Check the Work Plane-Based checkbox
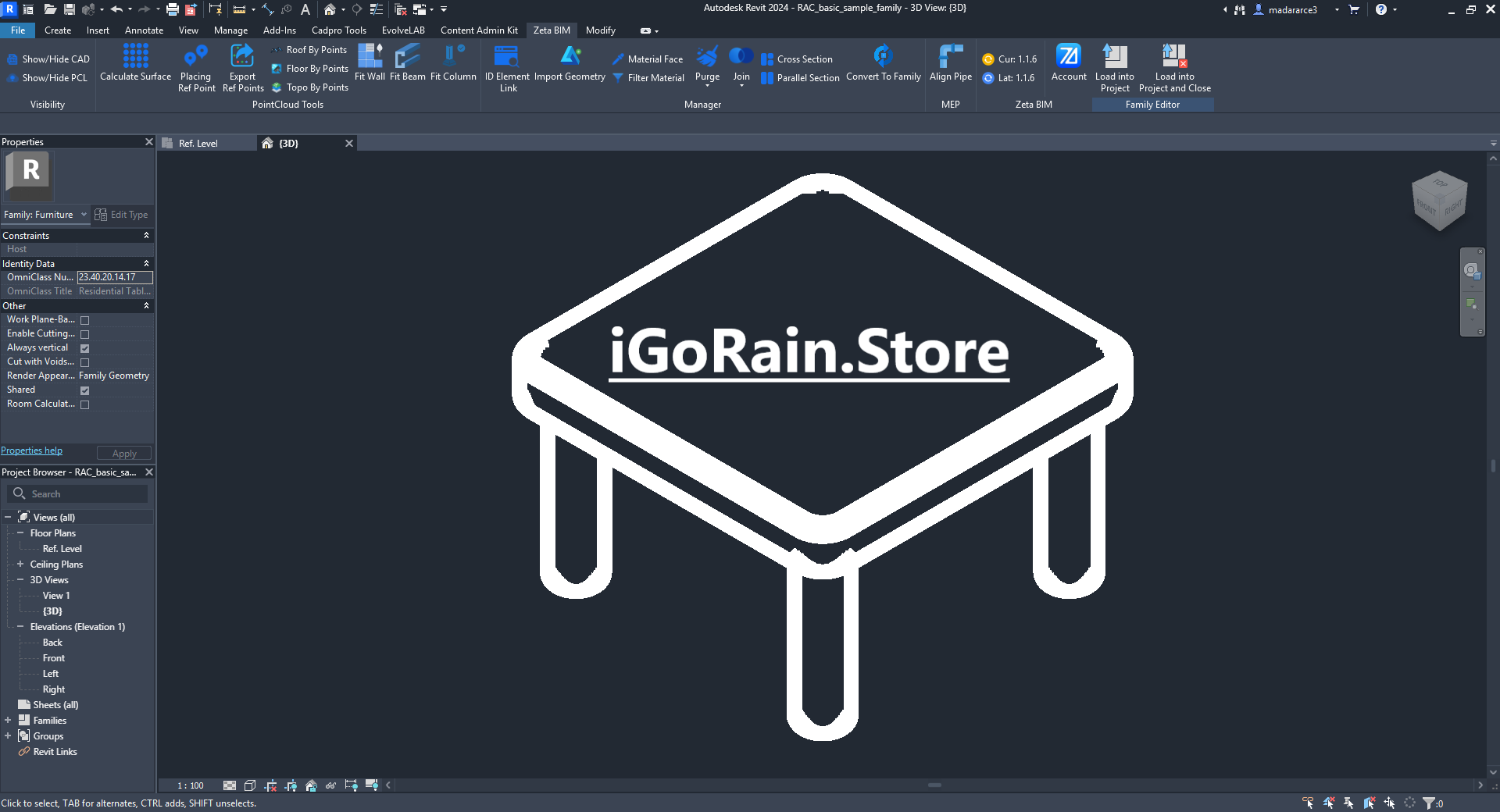The image size is (1500, 812). pos(84,320)
